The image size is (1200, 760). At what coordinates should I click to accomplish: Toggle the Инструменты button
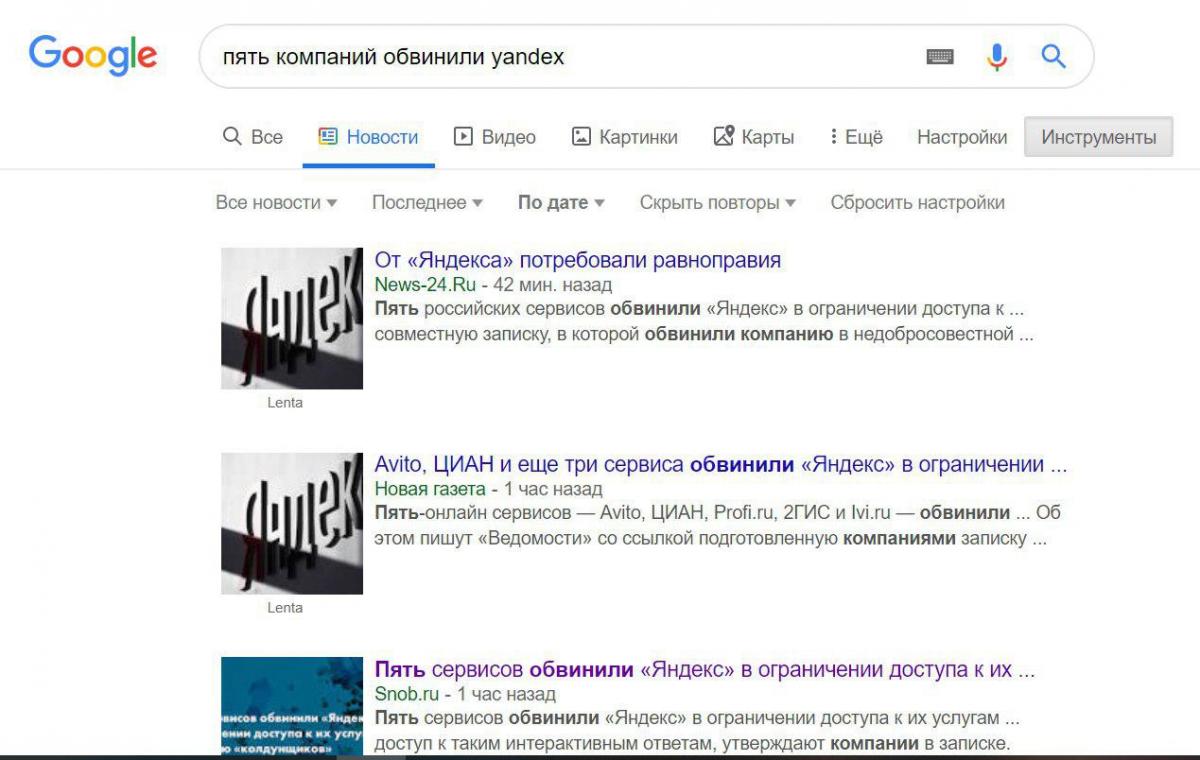[x=1098, y=137]
